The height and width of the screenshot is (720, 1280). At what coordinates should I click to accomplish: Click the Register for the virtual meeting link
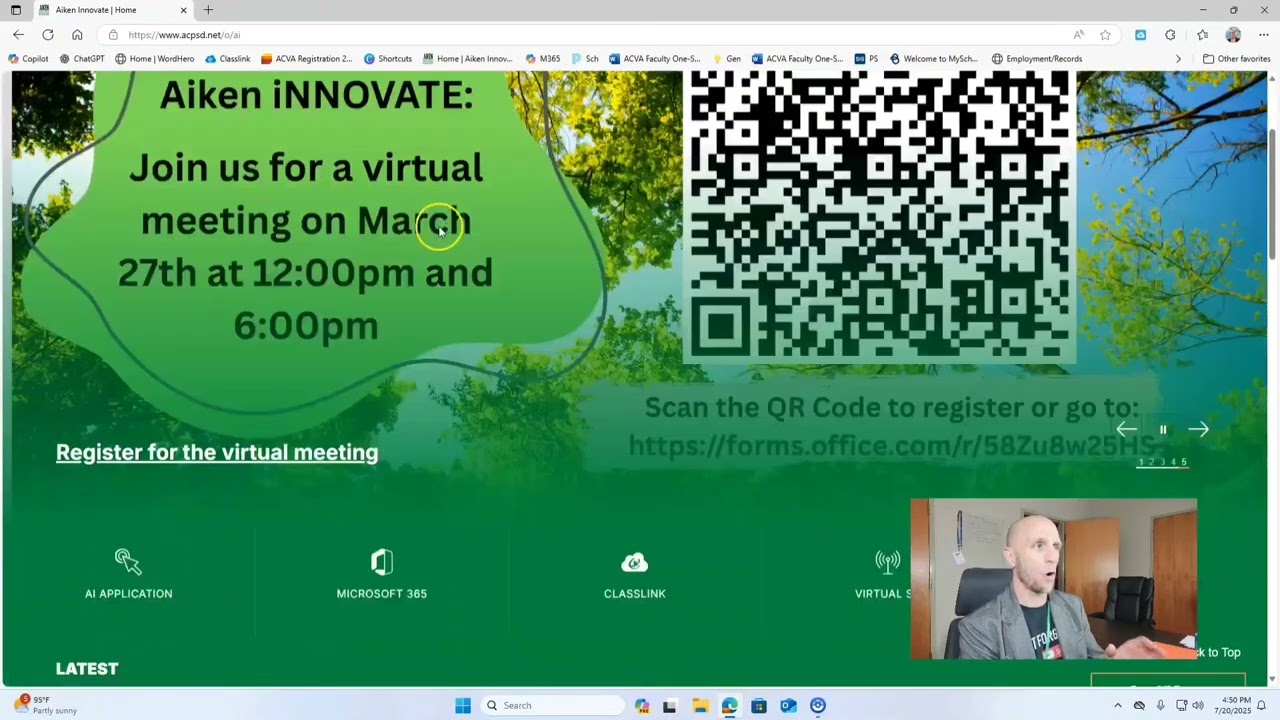tap(217, 453)
